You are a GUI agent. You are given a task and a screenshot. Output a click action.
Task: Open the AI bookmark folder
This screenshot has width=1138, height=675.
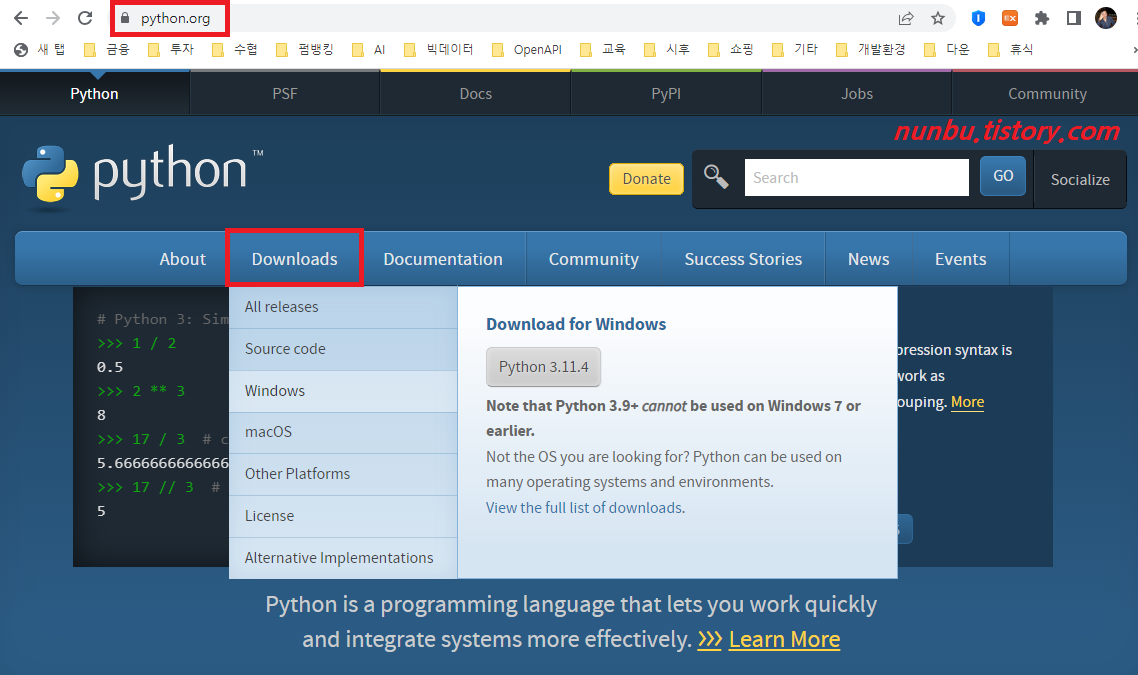click(x=369, y=49)
